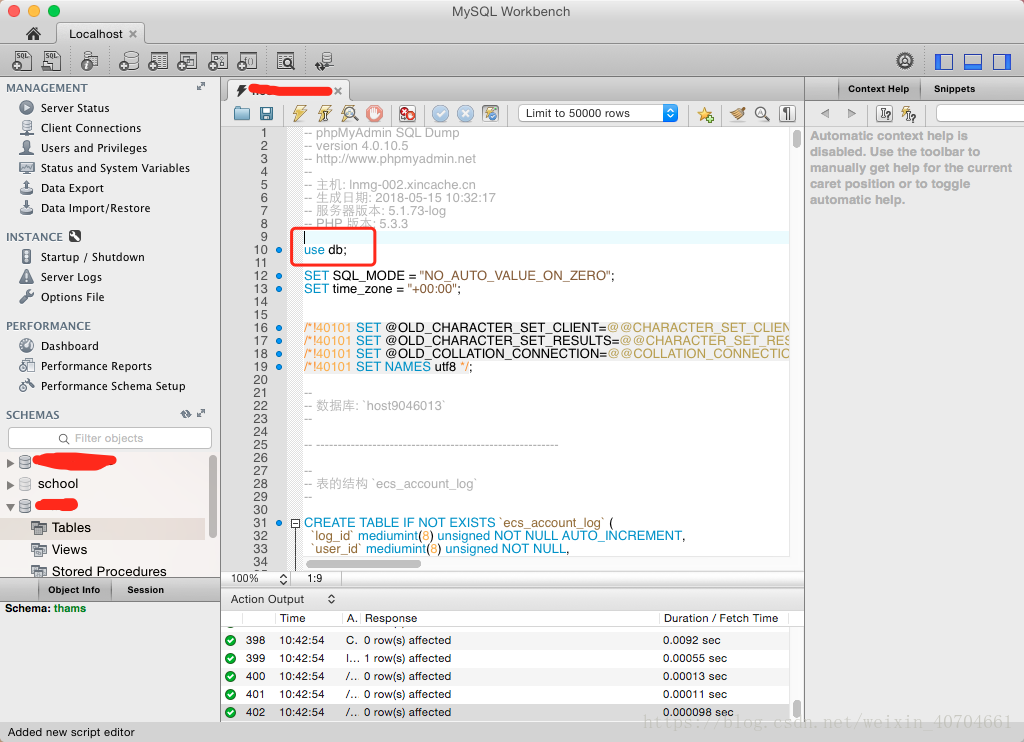Image resolution: width=1024 pixels, height=742 pixels.
Task: Toggle automatic context help
Action: [x=909, y=114]
